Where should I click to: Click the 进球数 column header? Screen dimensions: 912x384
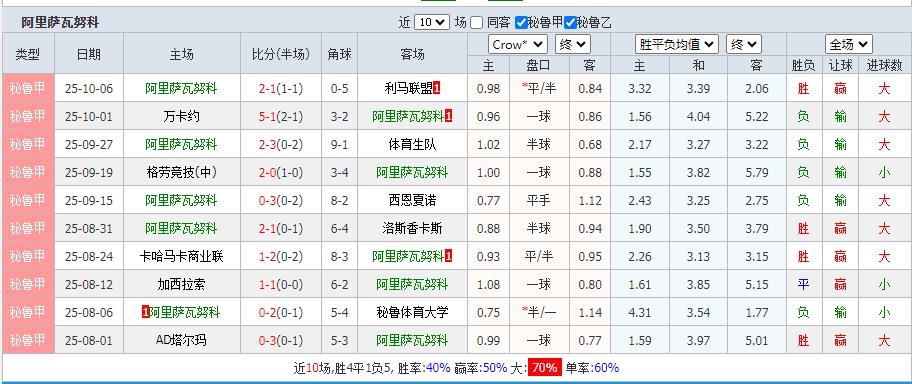pyautogui.click(x=884, y=66)
